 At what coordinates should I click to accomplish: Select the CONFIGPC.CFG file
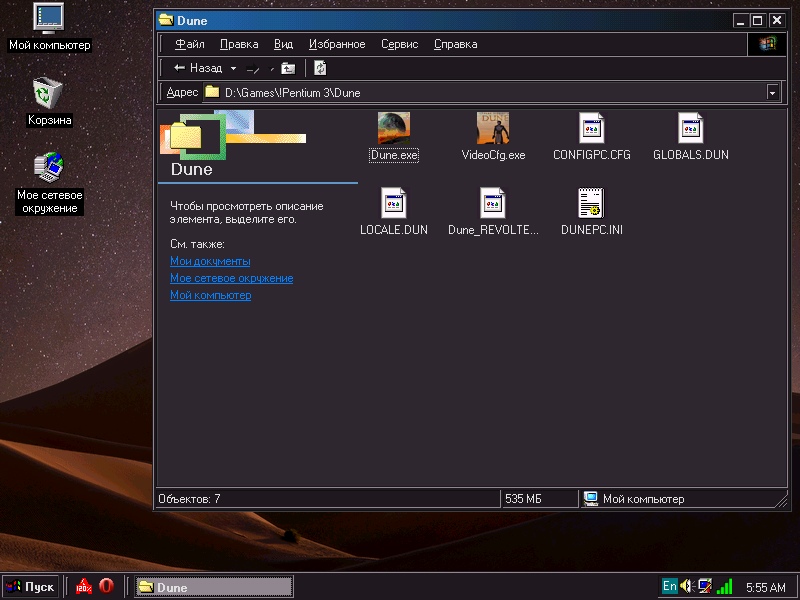click(x=591, y=129)
